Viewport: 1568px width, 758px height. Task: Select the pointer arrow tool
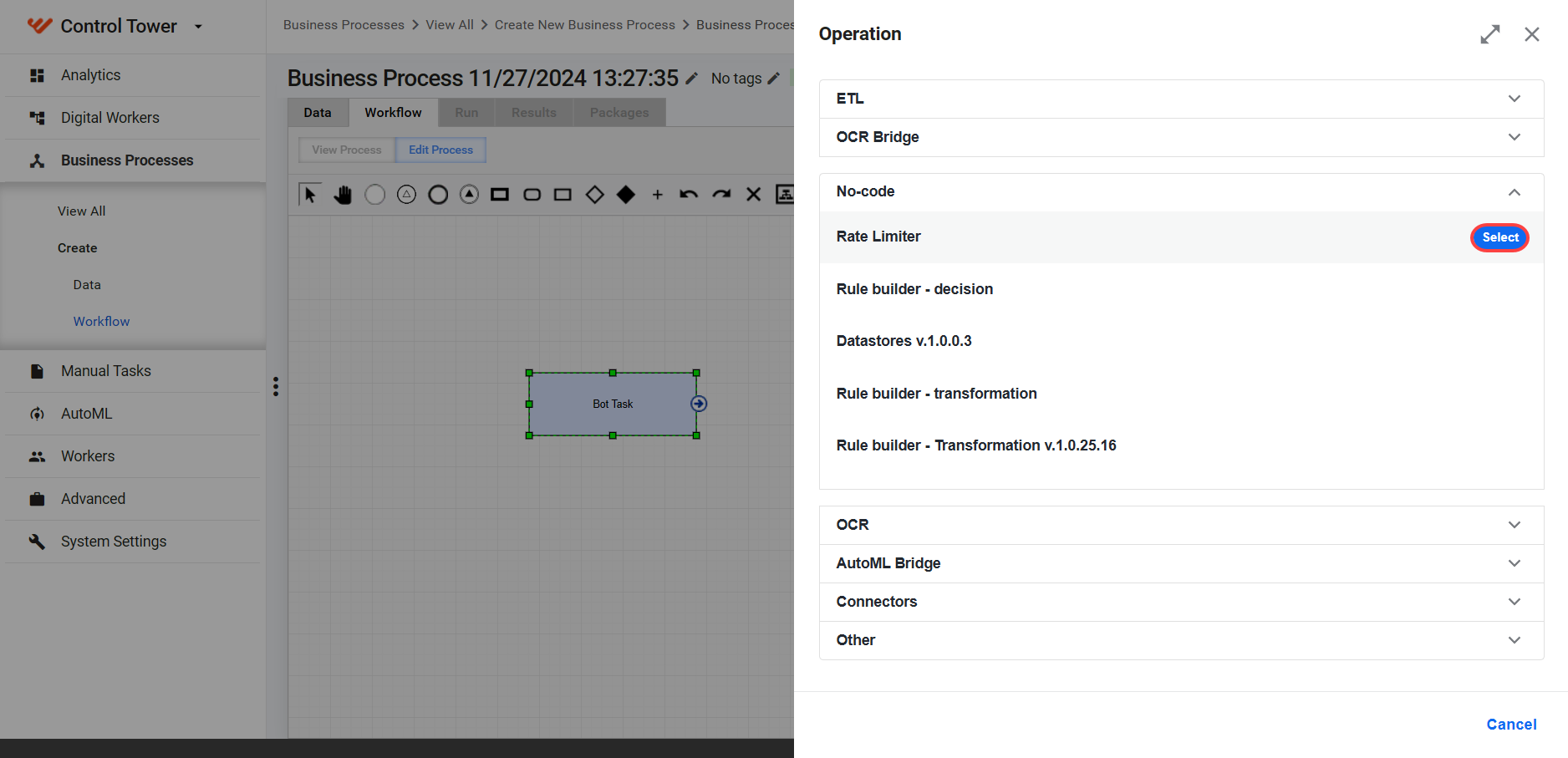coord(310,195)
